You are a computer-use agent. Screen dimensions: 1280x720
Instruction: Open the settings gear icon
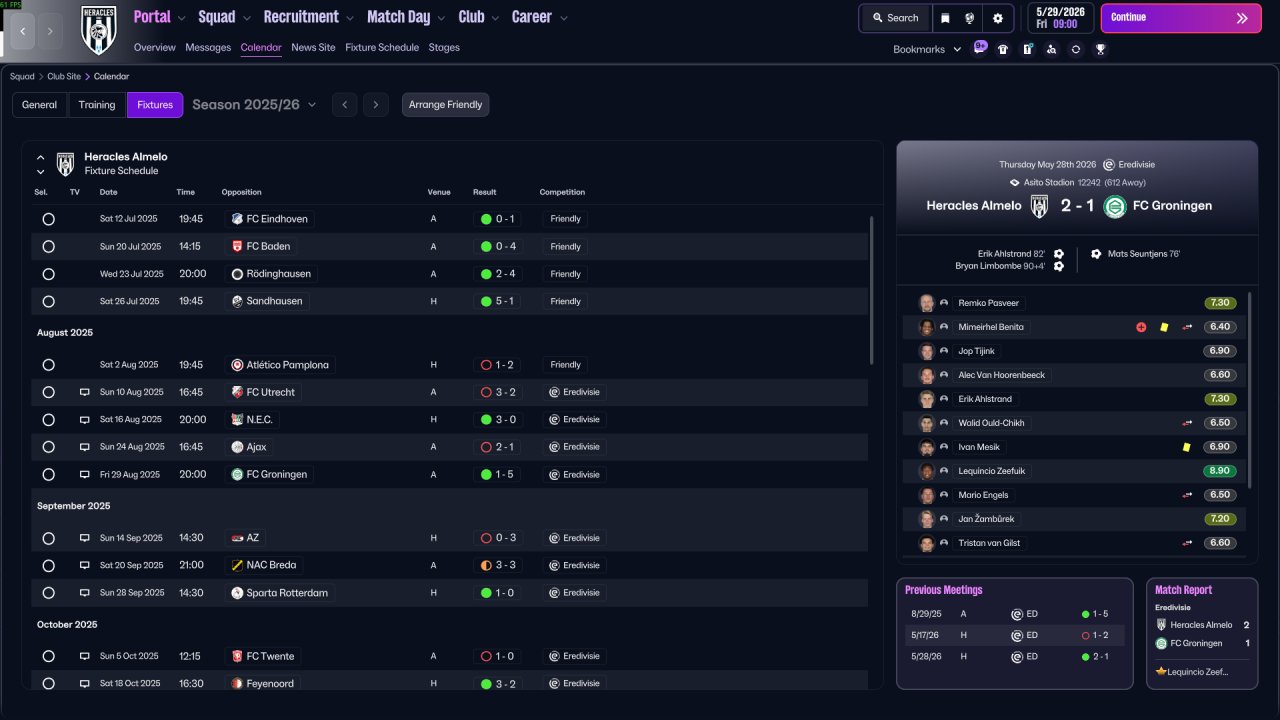(997, 18)
